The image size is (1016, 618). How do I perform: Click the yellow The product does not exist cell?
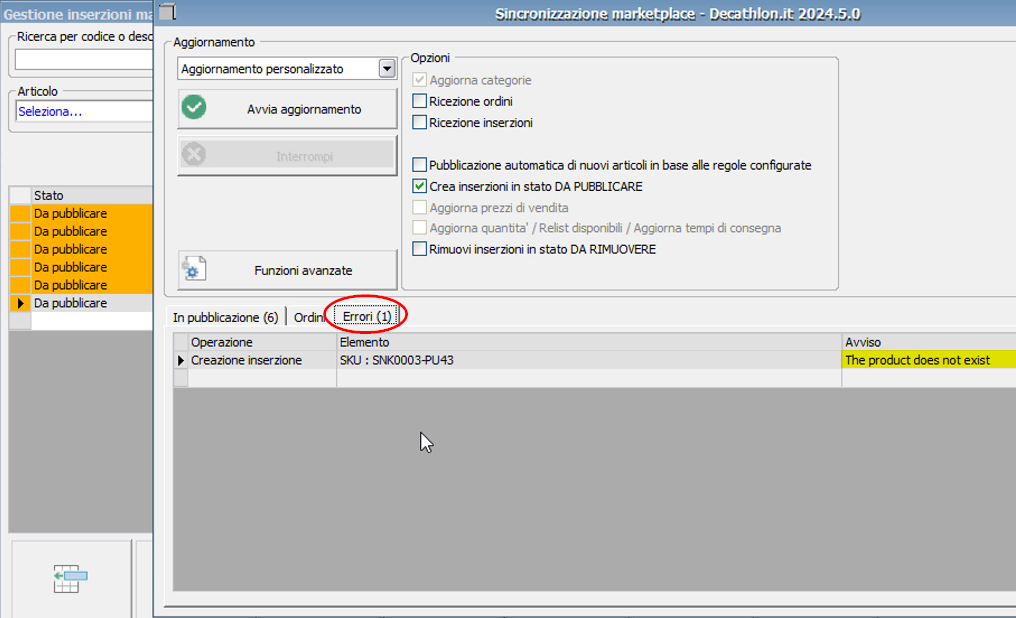coord(929,360)
